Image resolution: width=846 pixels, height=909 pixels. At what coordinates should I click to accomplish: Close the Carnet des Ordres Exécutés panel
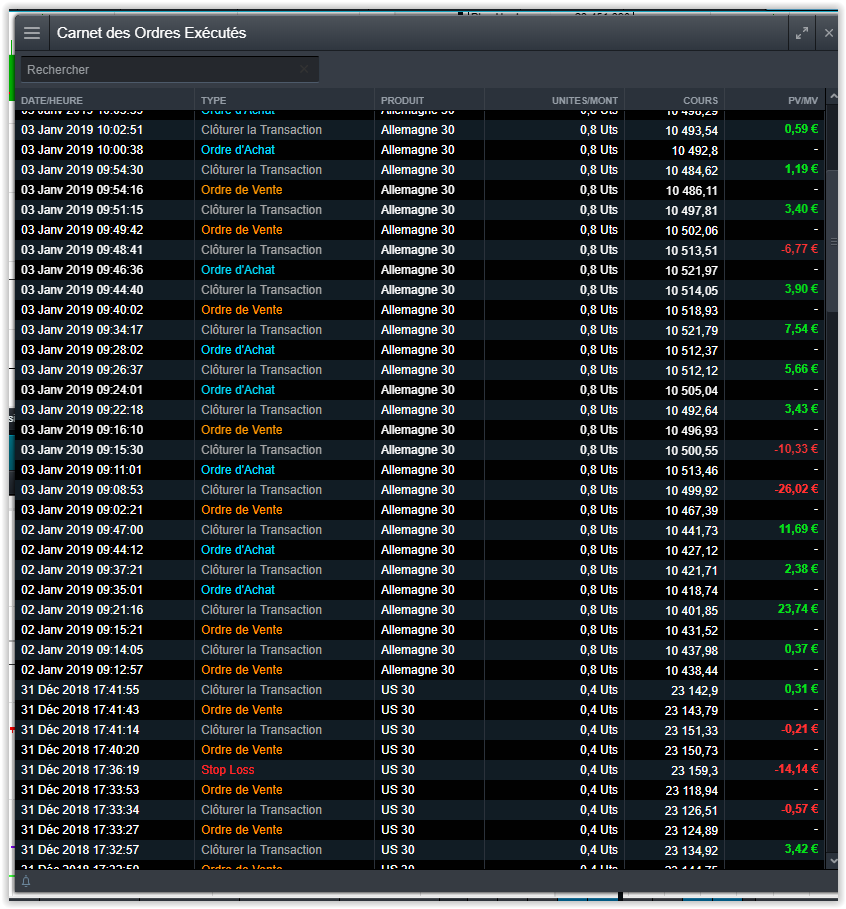[829, 33]
